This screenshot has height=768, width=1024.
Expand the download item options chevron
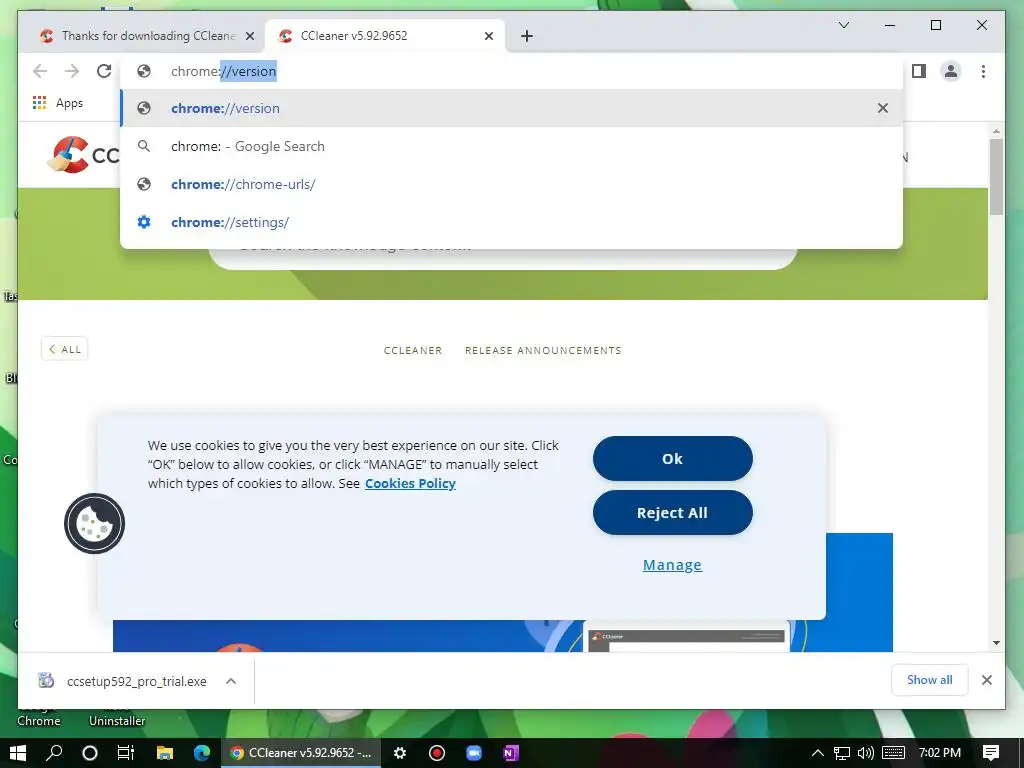[x=231, y=681]
